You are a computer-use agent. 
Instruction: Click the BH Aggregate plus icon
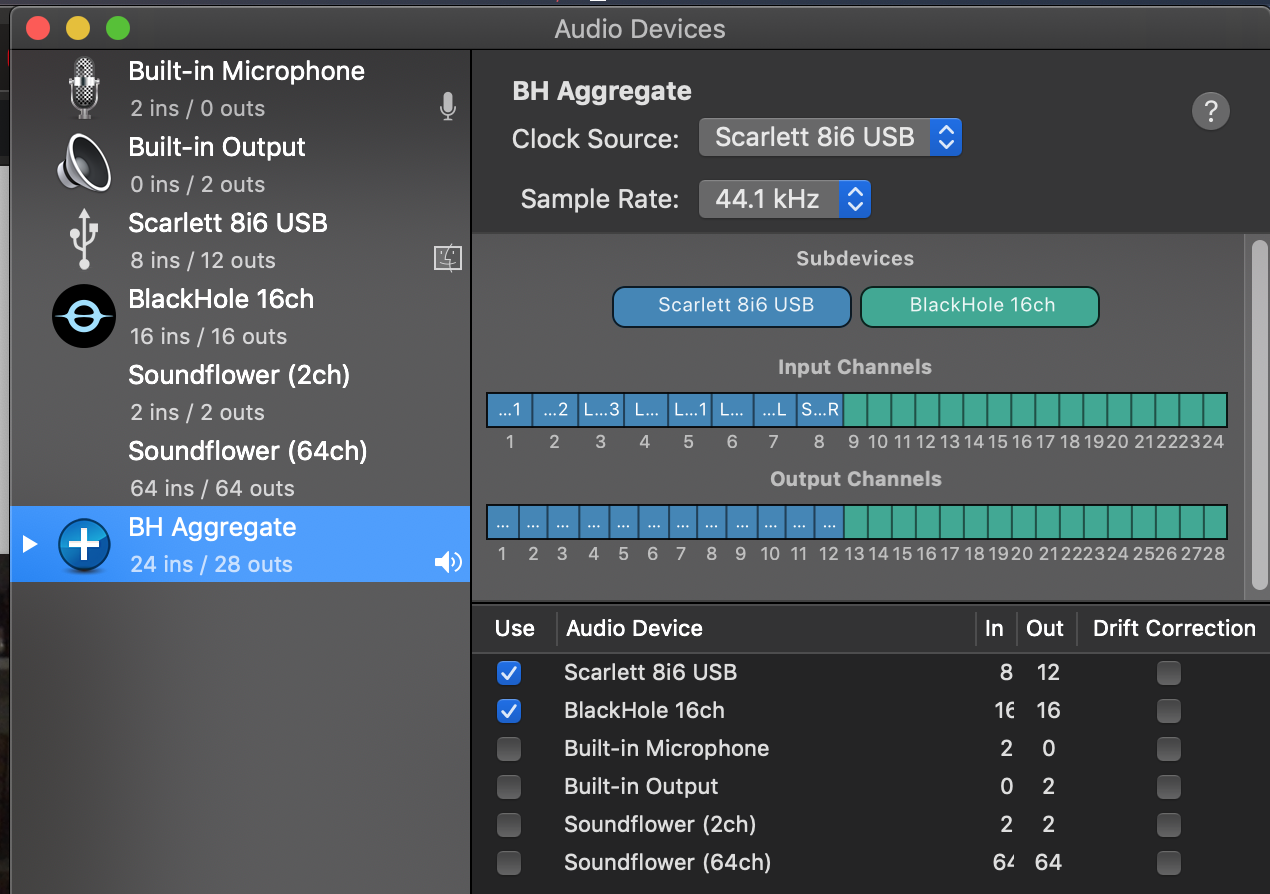point(84,544)
